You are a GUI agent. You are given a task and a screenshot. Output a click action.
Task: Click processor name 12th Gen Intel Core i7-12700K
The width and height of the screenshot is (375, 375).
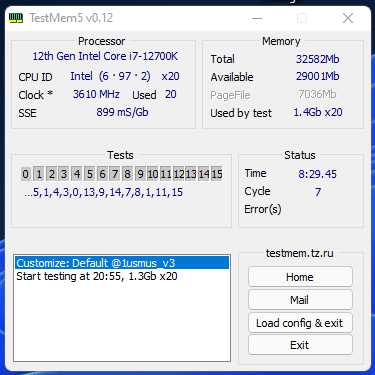point(105,56)
